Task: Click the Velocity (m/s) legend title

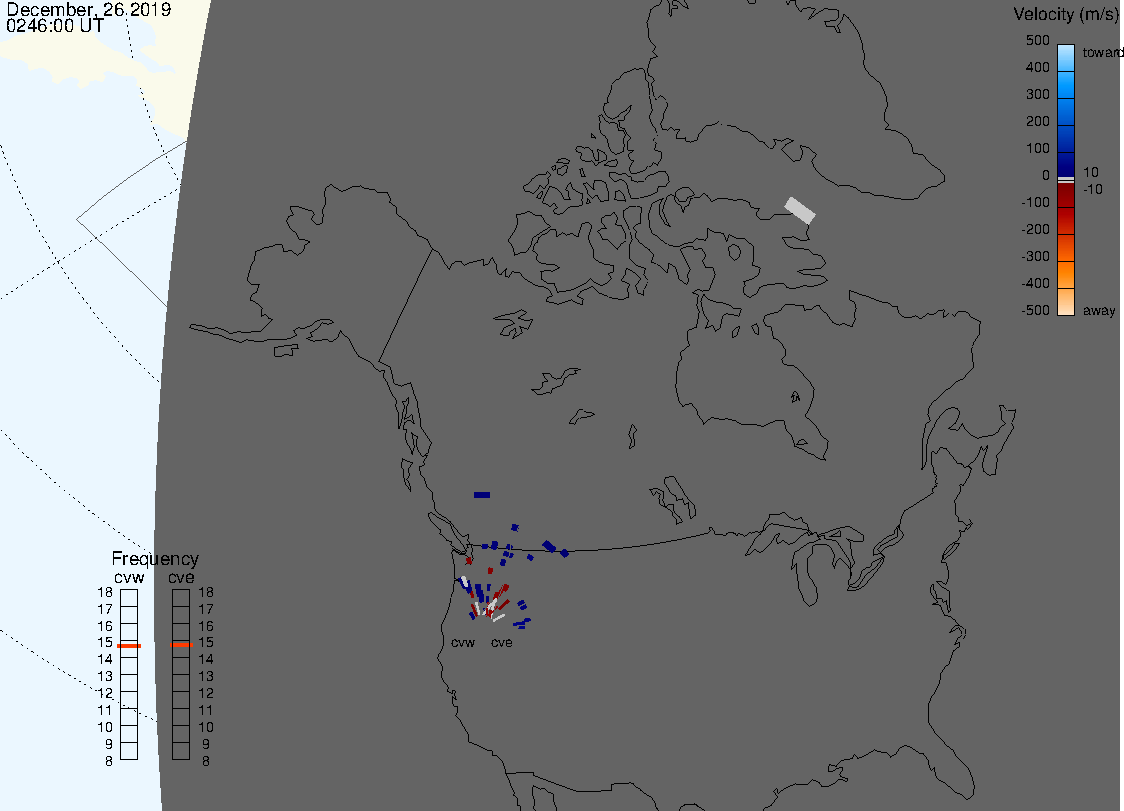Action: [x=1067, y=14]
